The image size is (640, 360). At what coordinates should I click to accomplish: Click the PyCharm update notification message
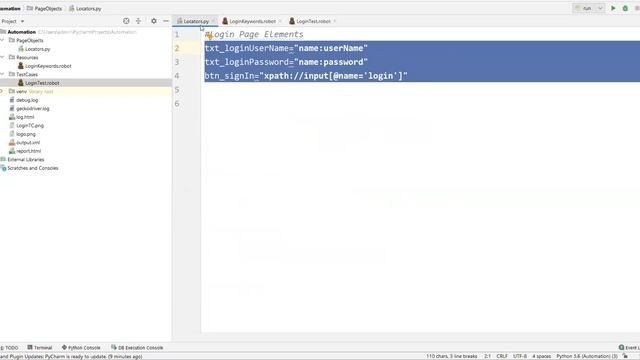point(71,356)
